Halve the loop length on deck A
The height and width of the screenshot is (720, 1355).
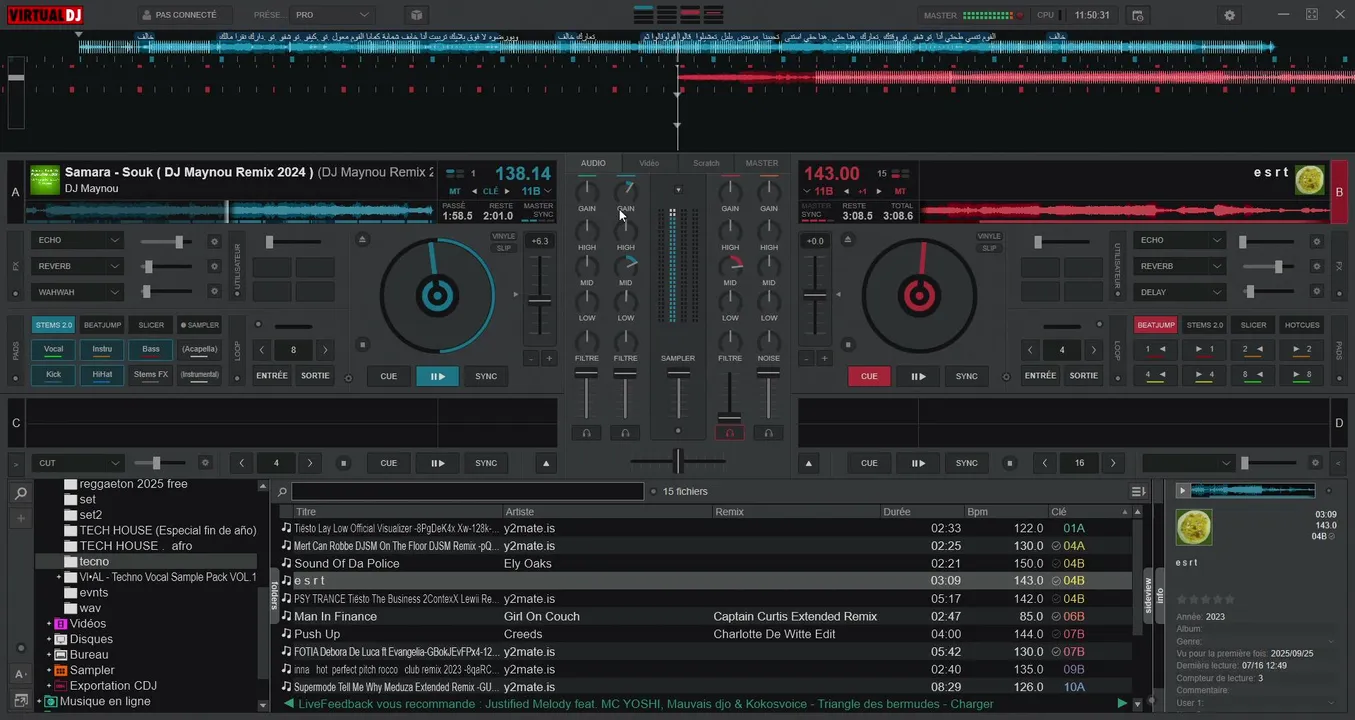click(x=262, y=350)
